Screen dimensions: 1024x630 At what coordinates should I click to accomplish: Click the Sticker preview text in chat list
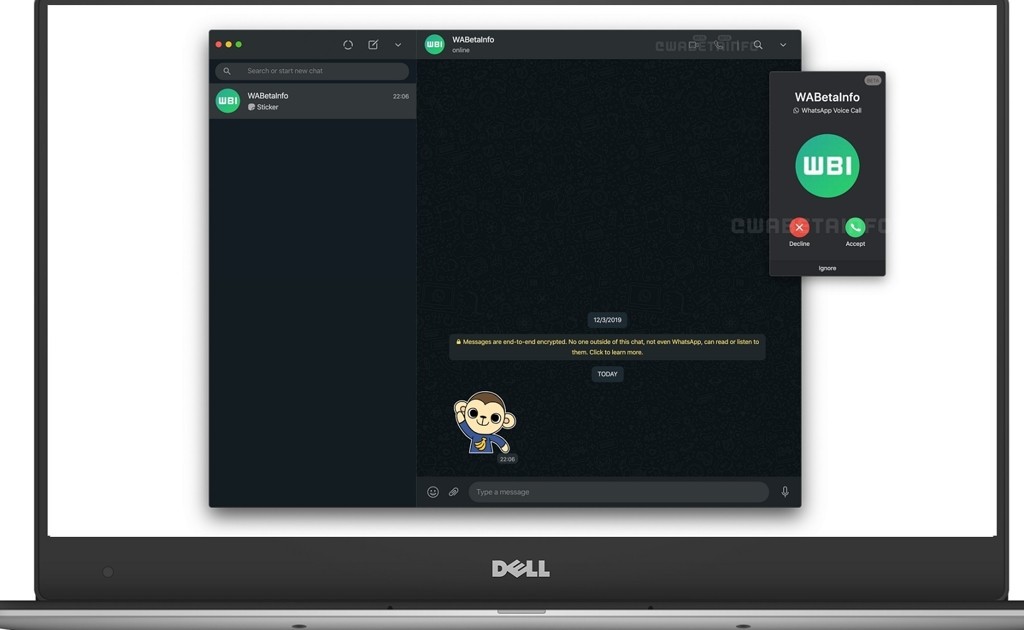268,107
